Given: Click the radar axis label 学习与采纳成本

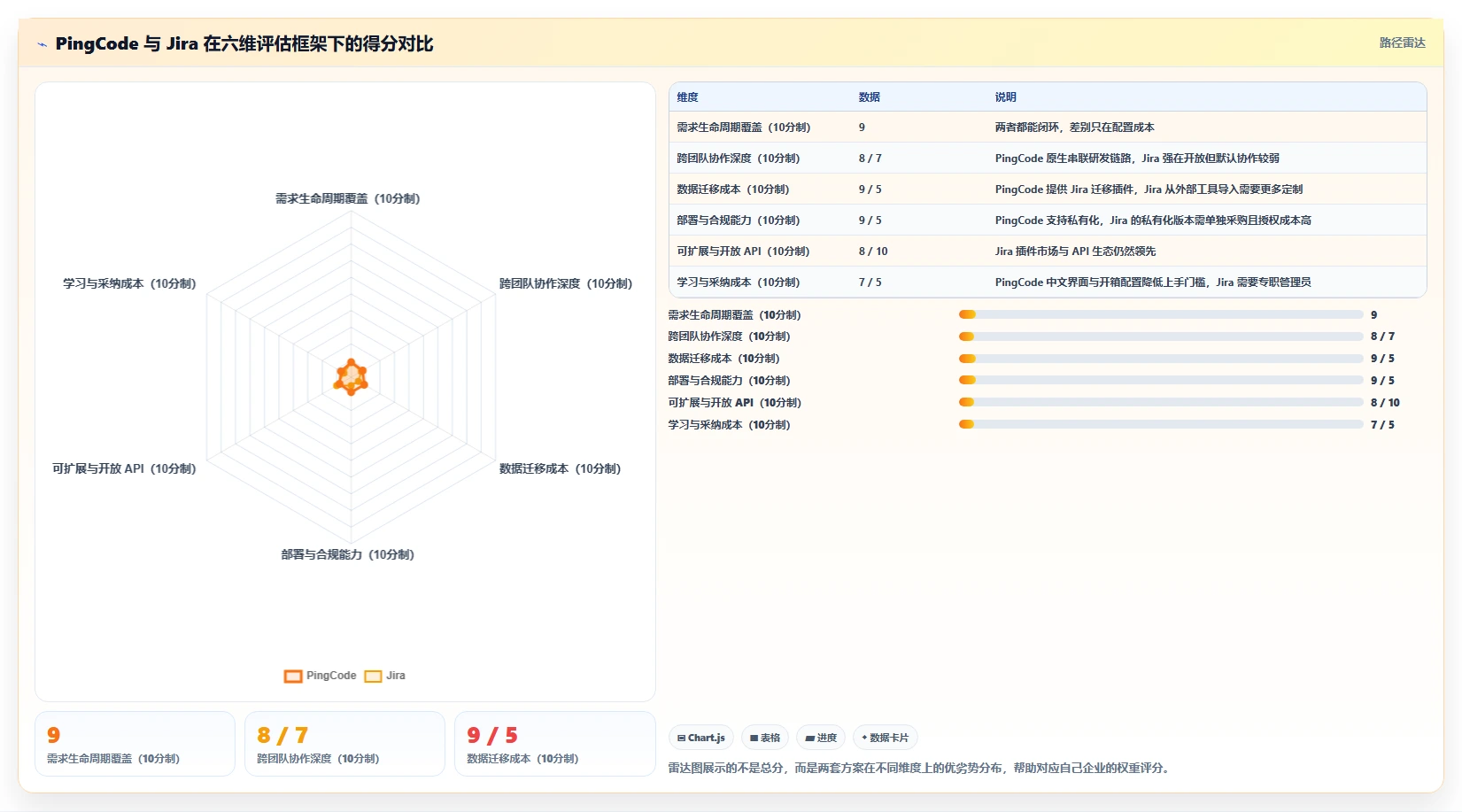Looking at the screenshot, I should click(x=129, y=283).
